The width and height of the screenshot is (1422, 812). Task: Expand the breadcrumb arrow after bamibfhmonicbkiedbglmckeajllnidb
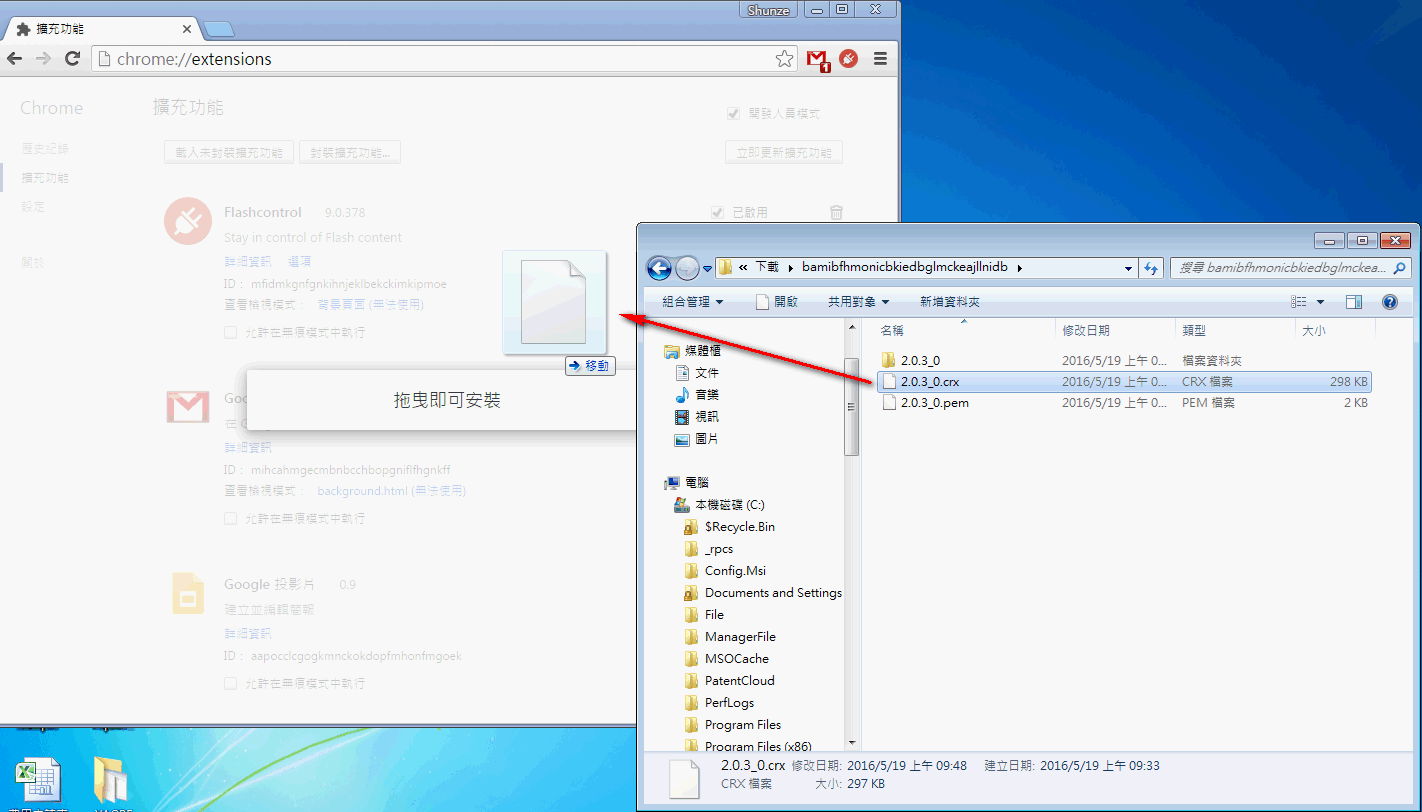click(x=1019, y=268)
